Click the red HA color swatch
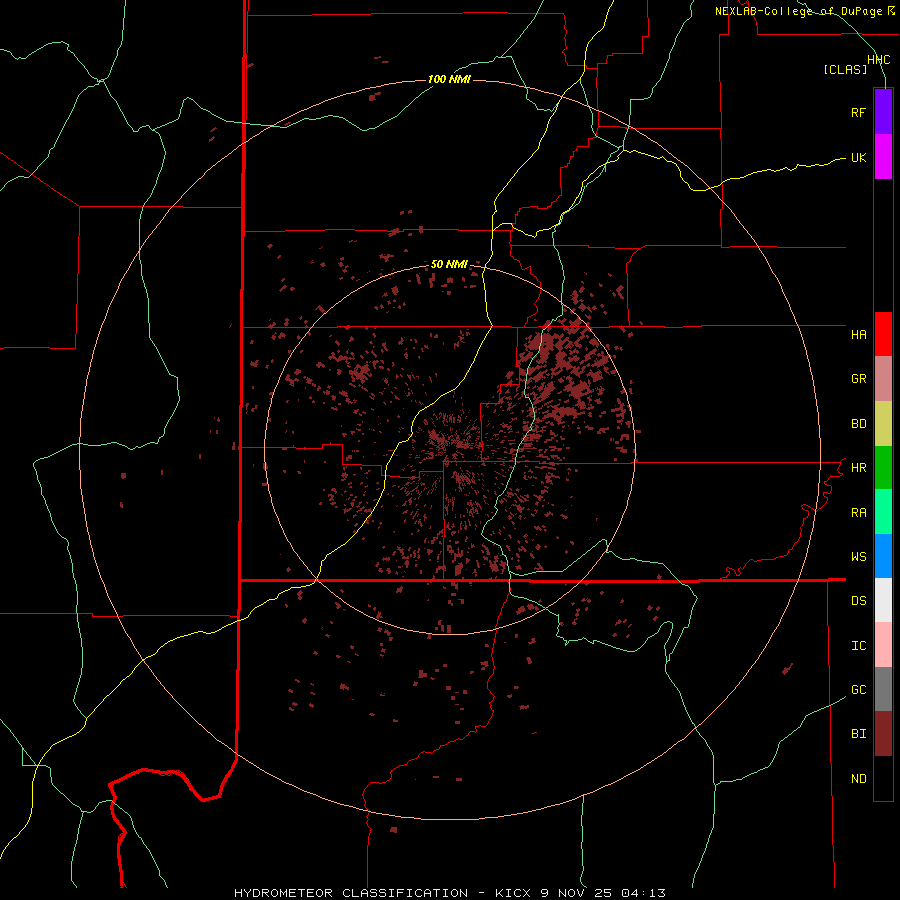Screen dimensions: 900x900 (883, 334)
